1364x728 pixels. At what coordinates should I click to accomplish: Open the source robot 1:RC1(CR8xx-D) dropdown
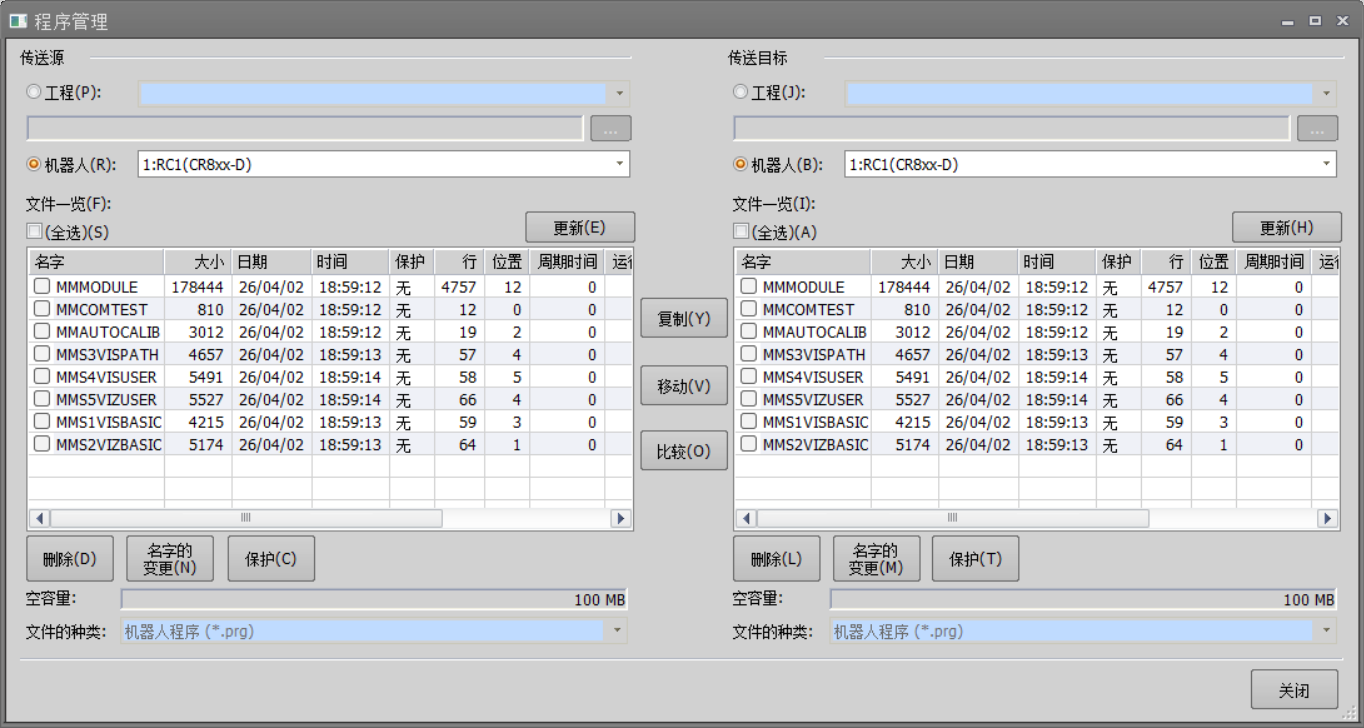coord(620,165)
